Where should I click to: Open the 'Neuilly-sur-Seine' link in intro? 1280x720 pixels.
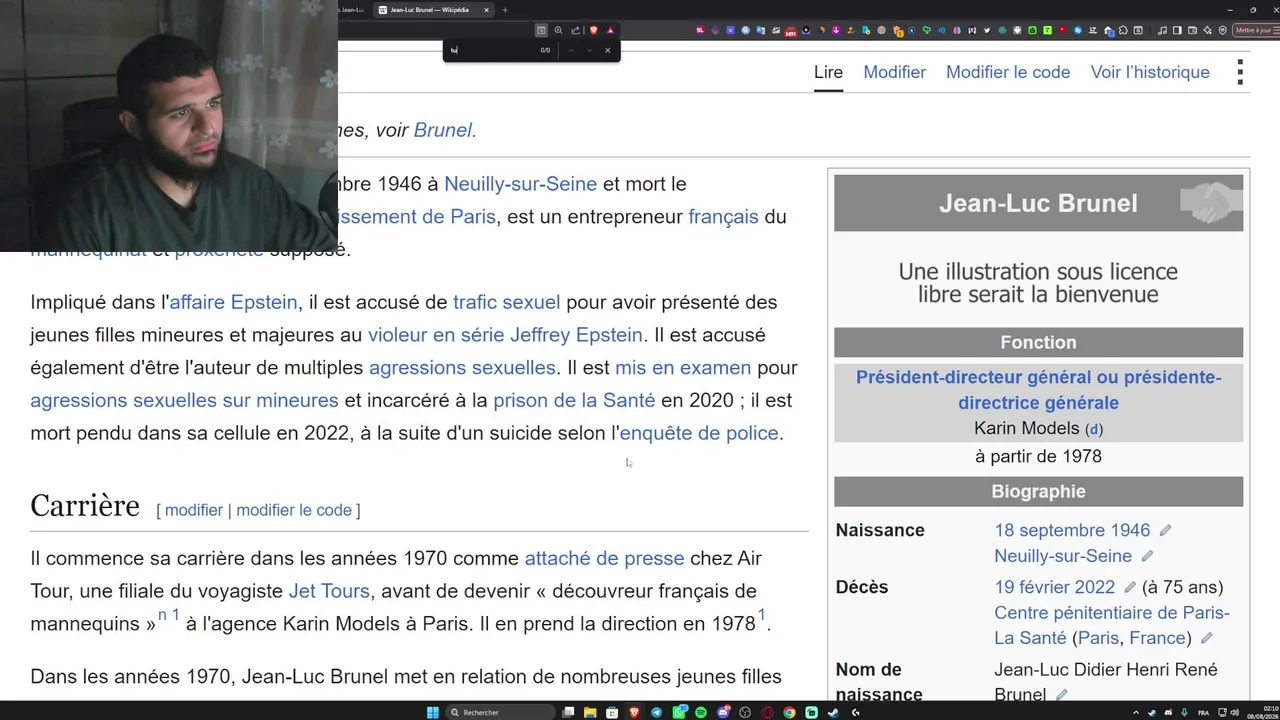pyautogui.click(x=520, y=184)
